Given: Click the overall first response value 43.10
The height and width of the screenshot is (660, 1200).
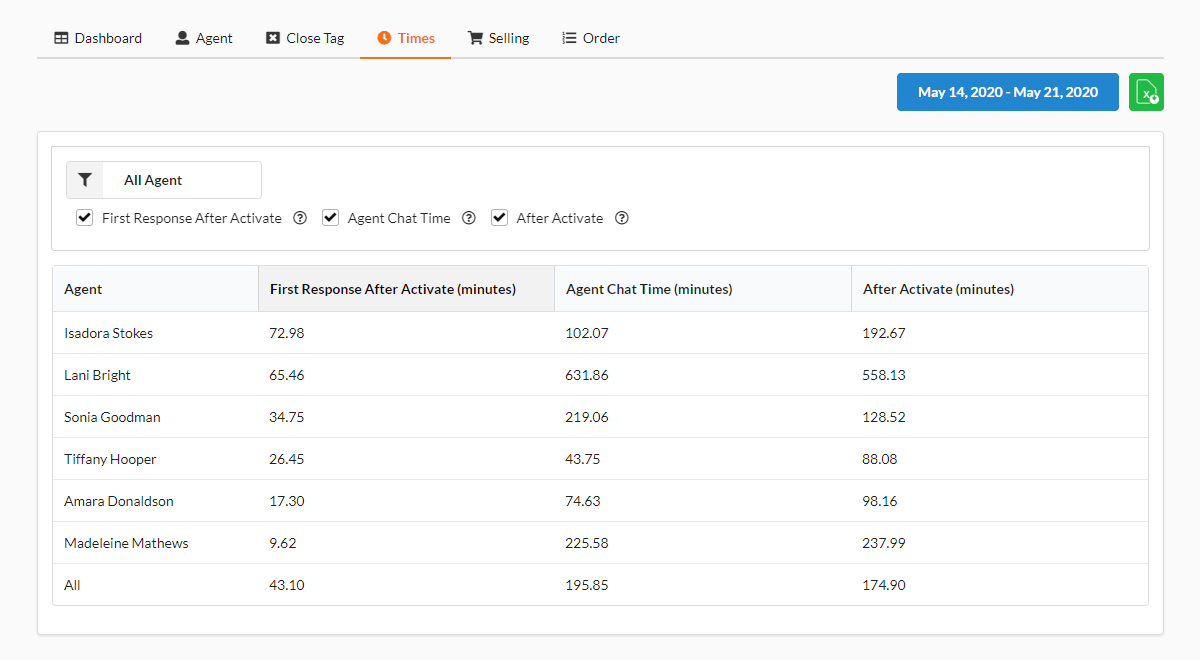Looking at the screenshot, I should click(x=287, y=585).
